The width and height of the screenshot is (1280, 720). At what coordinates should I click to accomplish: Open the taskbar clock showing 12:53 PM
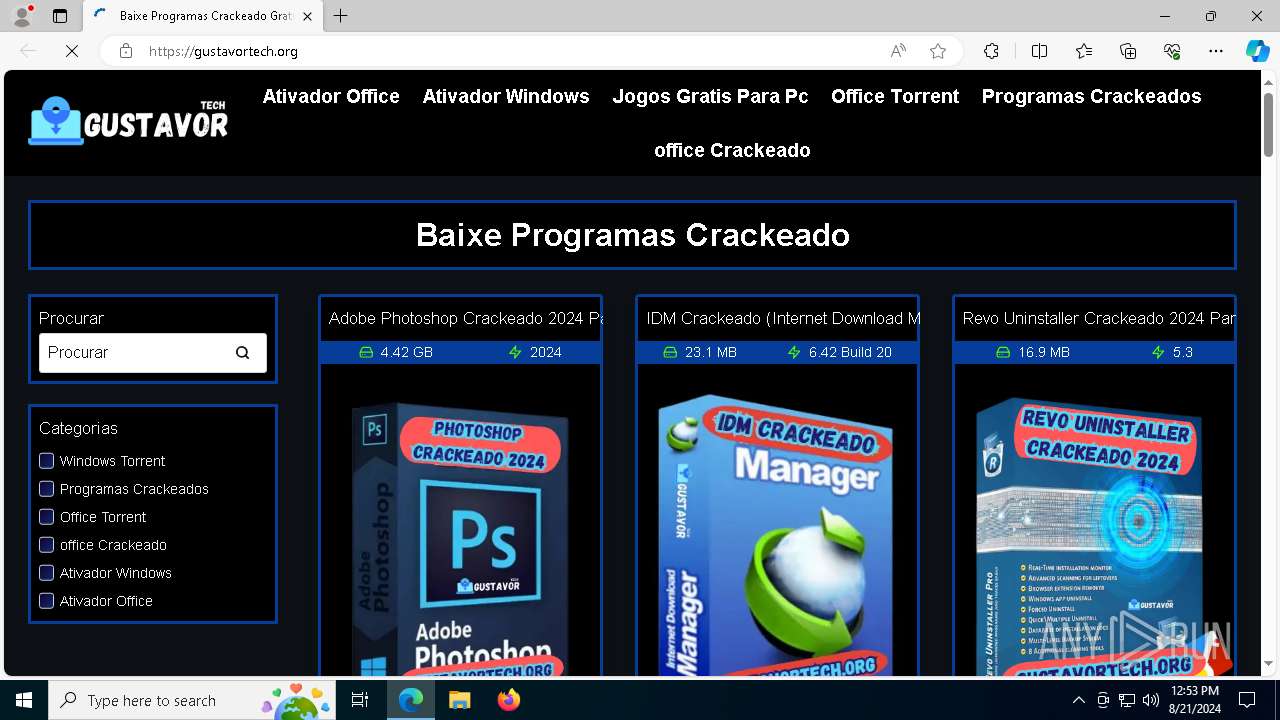1195,700
